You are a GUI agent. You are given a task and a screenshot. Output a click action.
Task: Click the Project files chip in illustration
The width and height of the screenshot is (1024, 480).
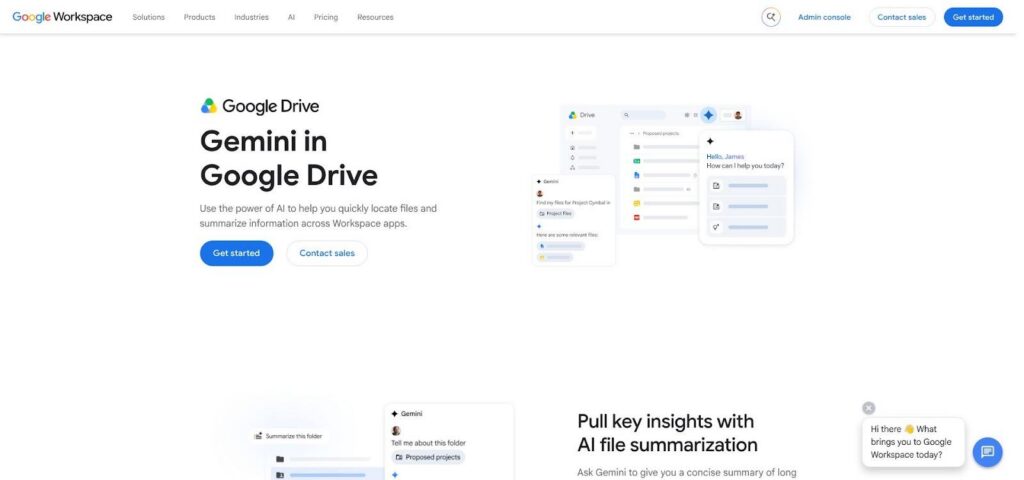[x=555, y=214]
